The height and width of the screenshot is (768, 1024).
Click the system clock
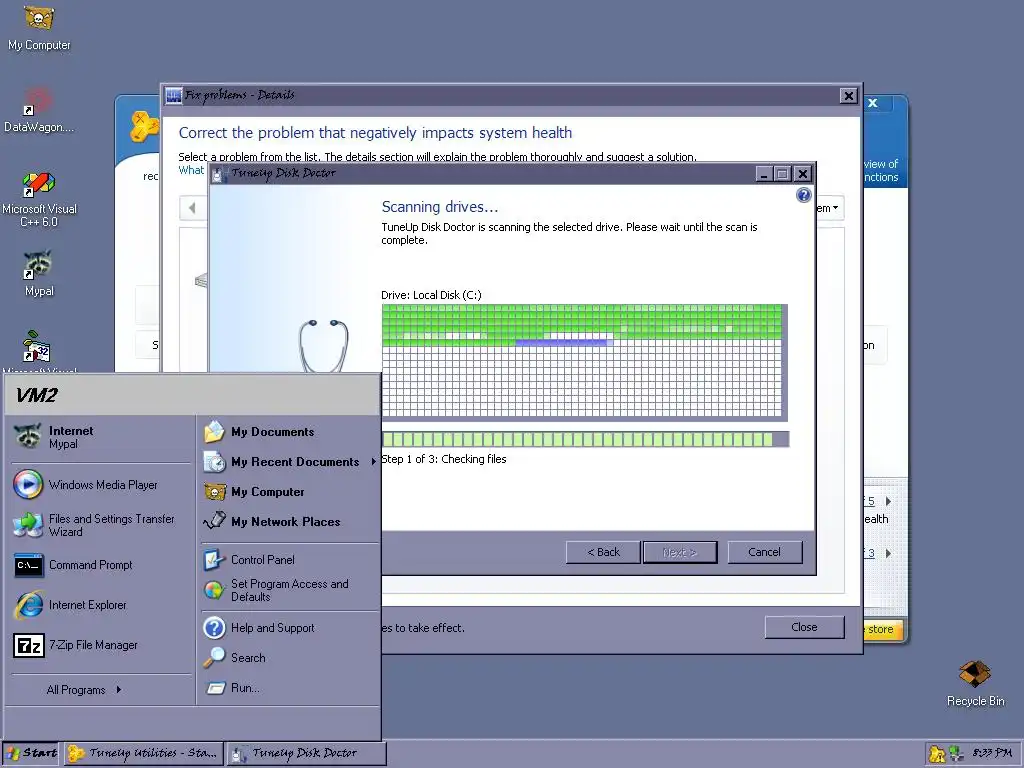point(992,753)
